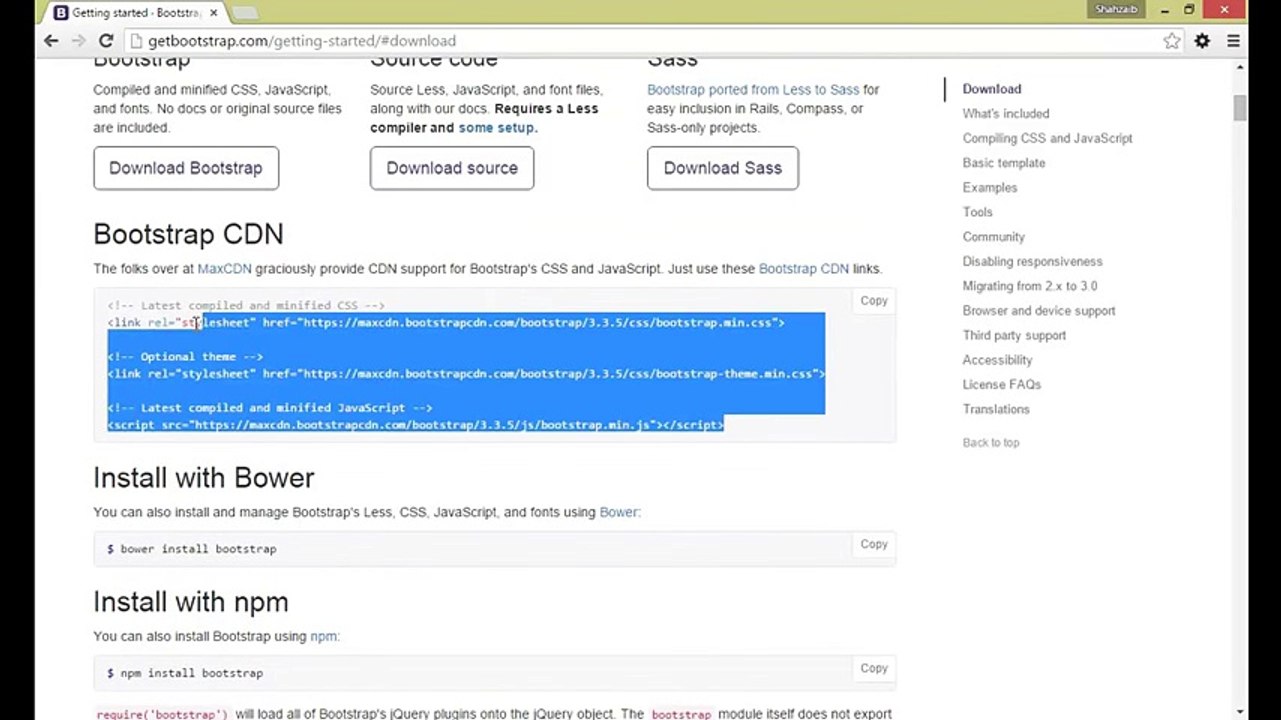
Task: Bookmark this page with the star icon
Action: point(1172,41)
